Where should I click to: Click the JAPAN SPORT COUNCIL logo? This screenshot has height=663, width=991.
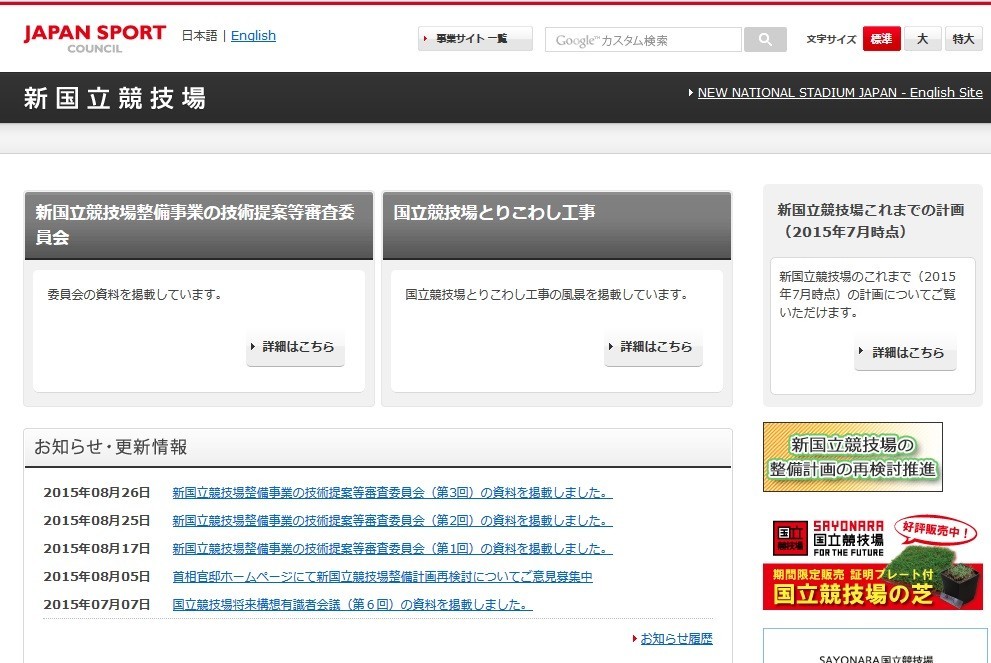click(95, 37)
